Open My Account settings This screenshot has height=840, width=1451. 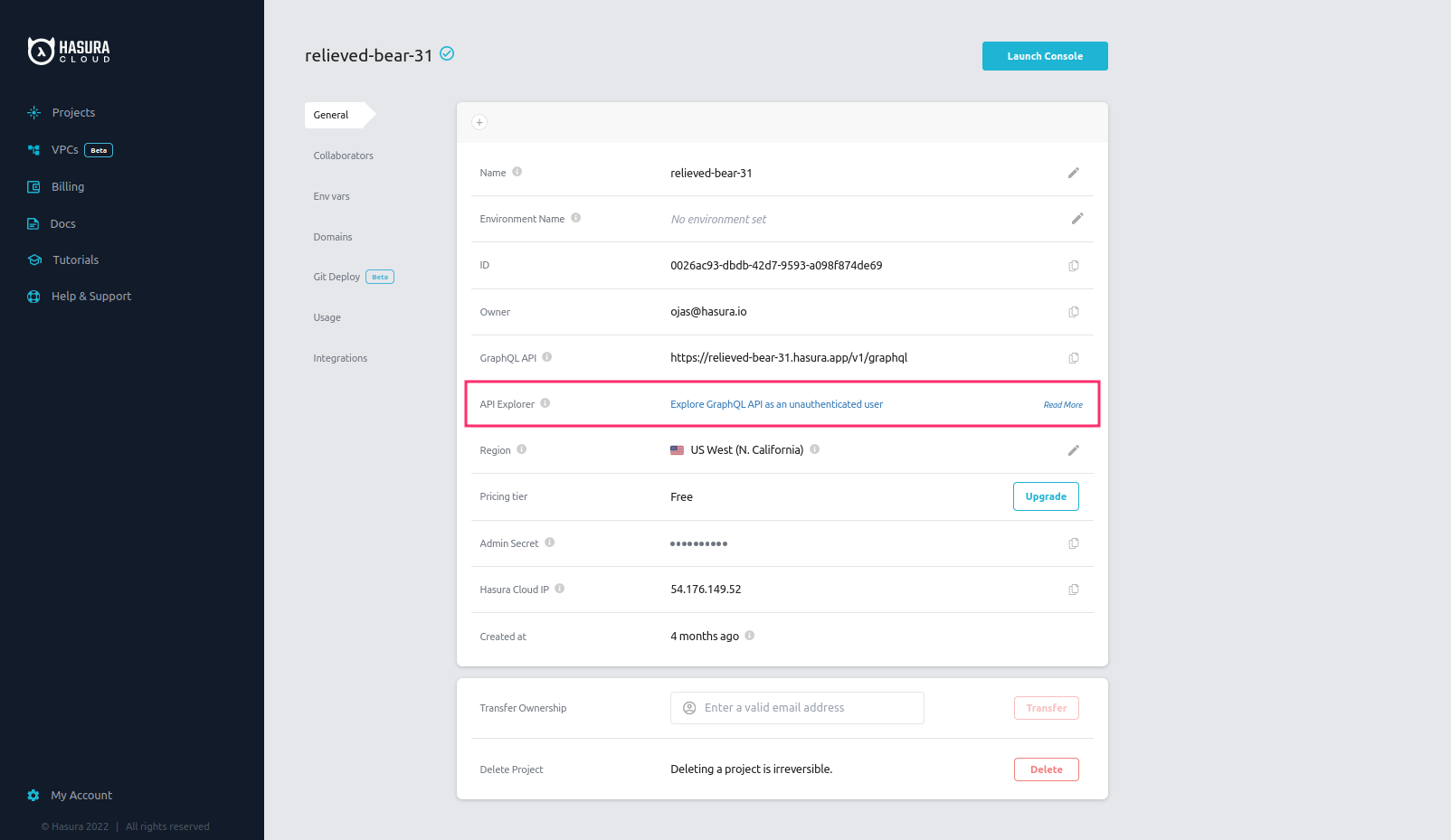point(81,795)
